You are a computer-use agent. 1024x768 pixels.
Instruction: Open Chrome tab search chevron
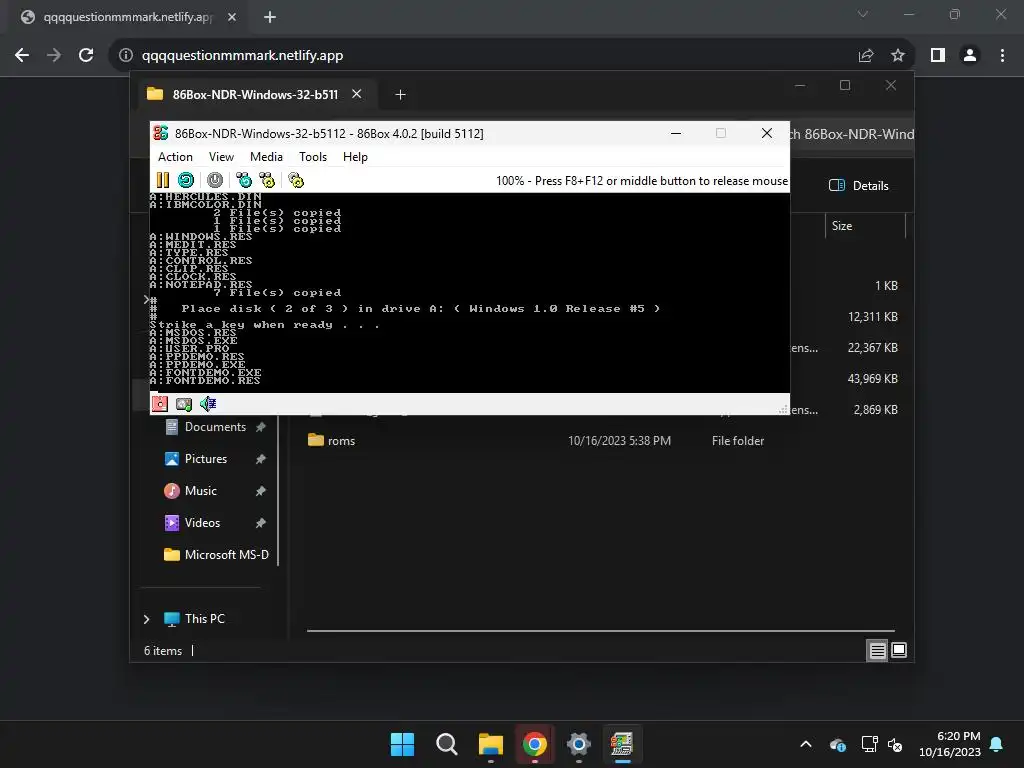pos(863,14)
